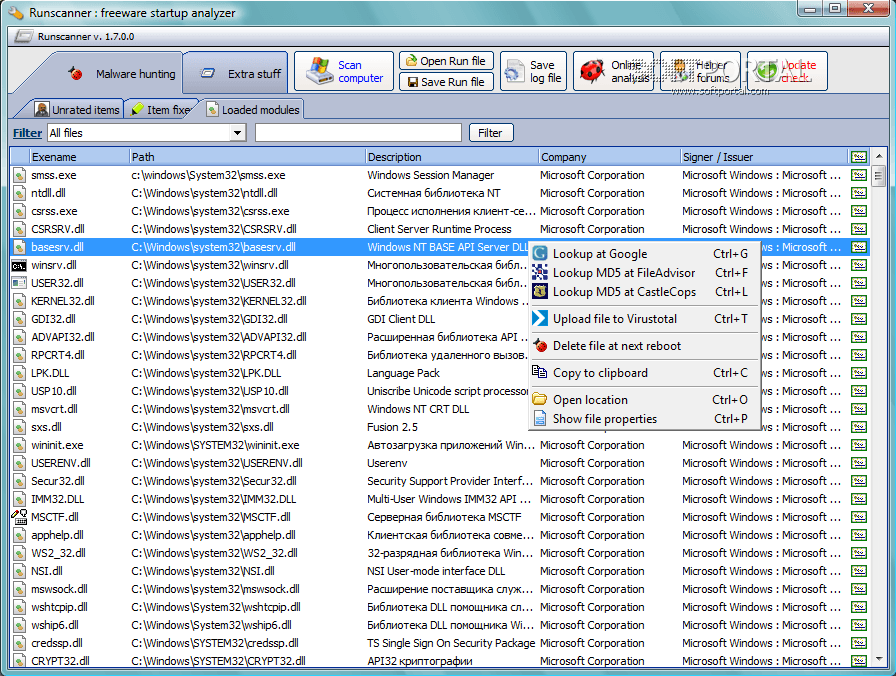This screenshot has width=896, height=676.
Task: Select the mswsock.dll row
Action: coord(440,589)
